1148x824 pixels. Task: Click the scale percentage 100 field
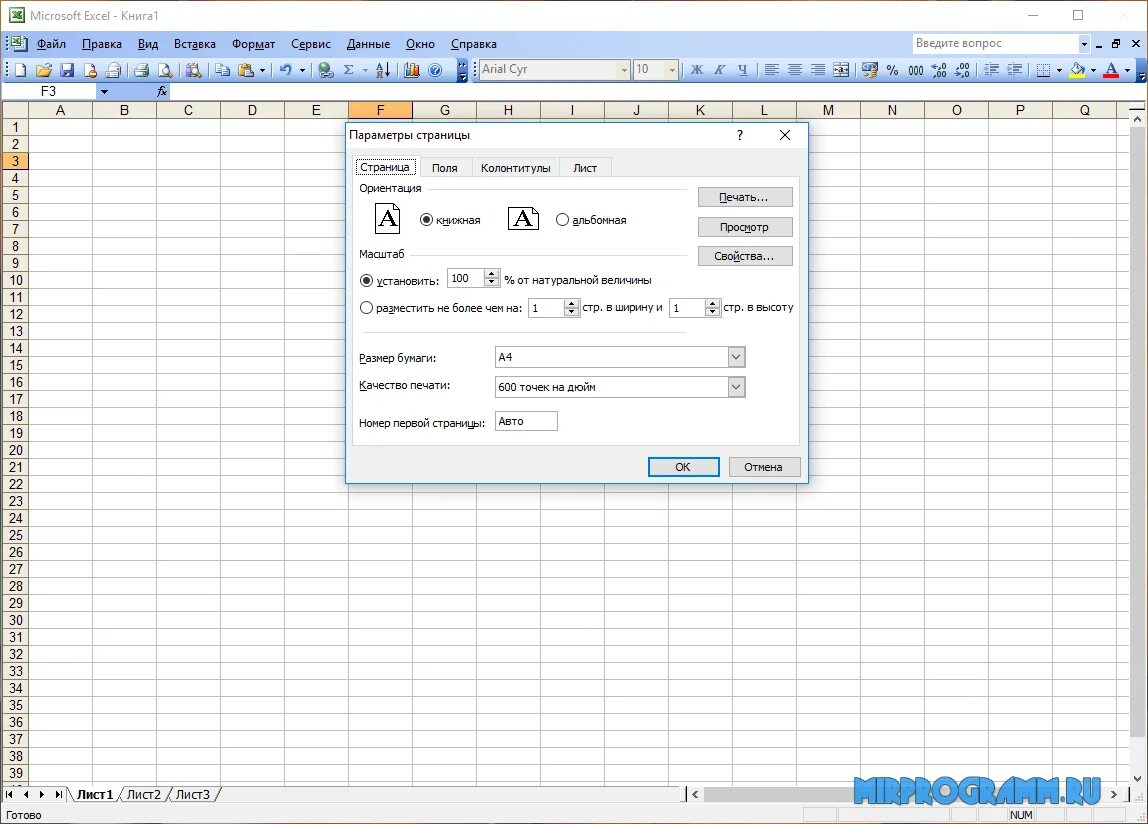pyautogui.click(x=466, y=278)
